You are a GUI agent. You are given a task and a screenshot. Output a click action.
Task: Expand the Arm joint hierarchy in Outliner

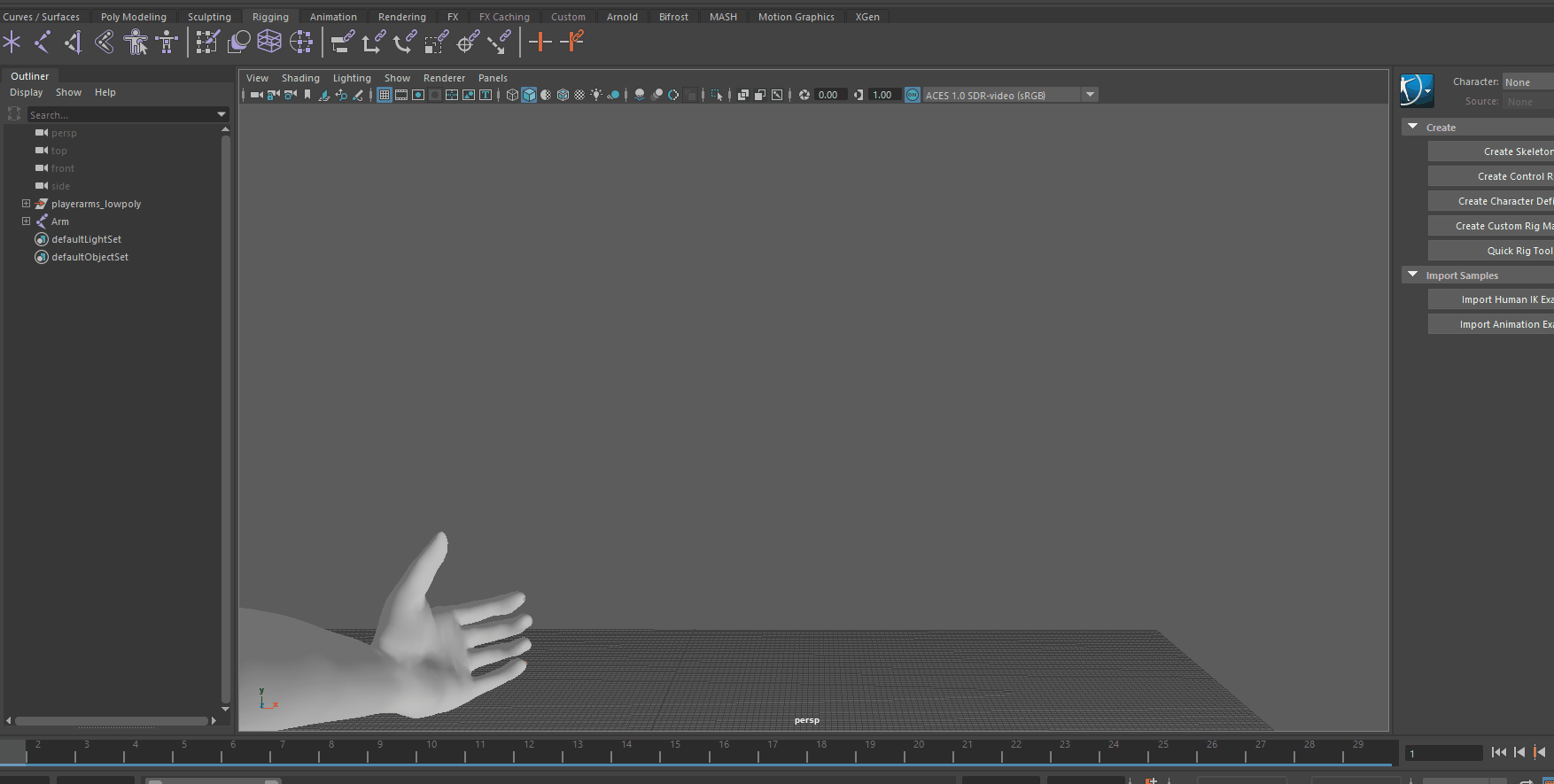(x=26, y=221)
